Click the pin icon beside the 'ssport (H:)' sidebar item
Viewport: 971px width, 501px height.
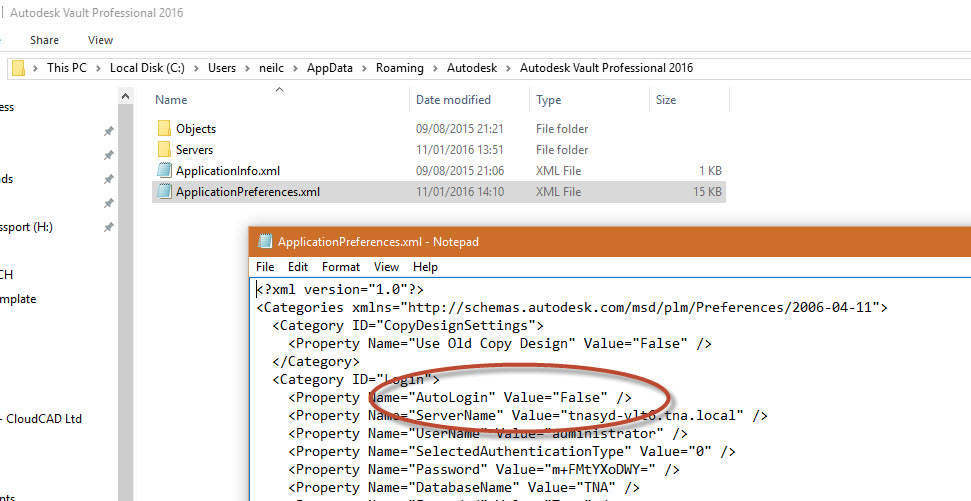click(x=108, y=227)
